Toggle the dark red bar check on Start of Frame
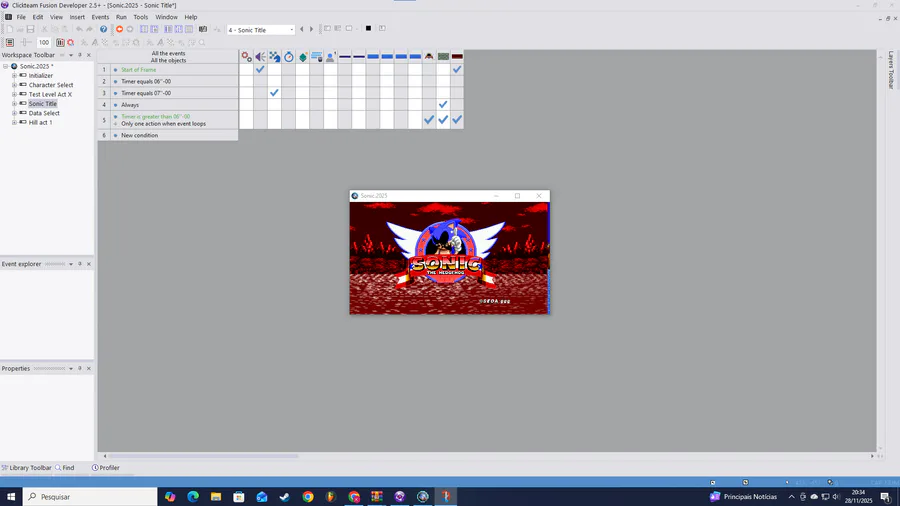 coord(457,69)
